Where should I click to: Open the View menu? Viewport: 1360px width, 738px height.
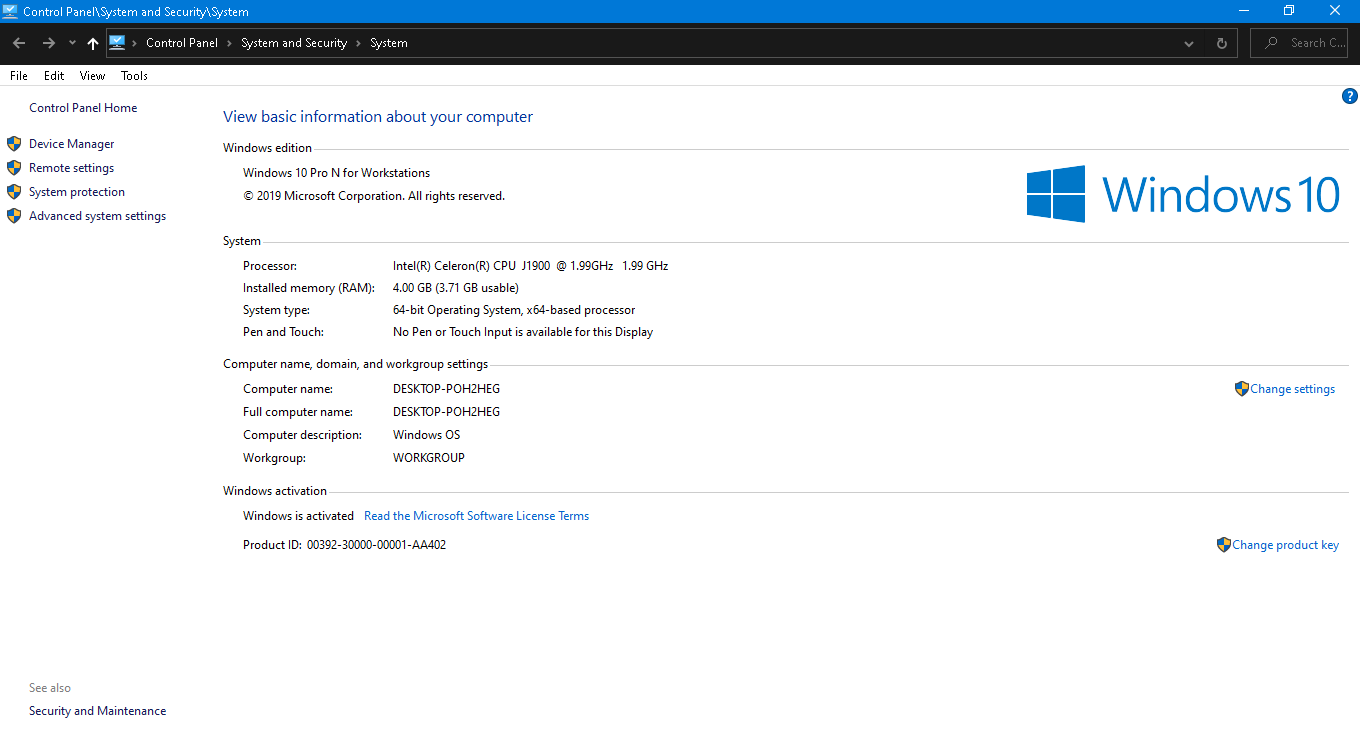(x=92, y=76)
